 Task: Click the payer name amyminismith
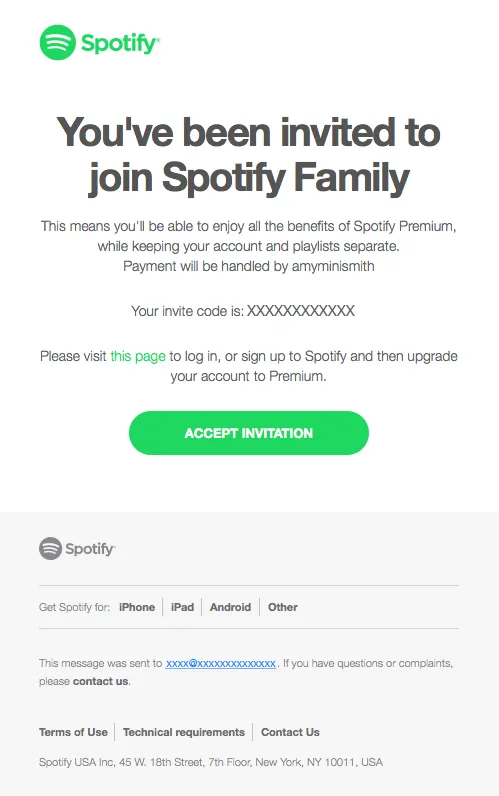333,267
